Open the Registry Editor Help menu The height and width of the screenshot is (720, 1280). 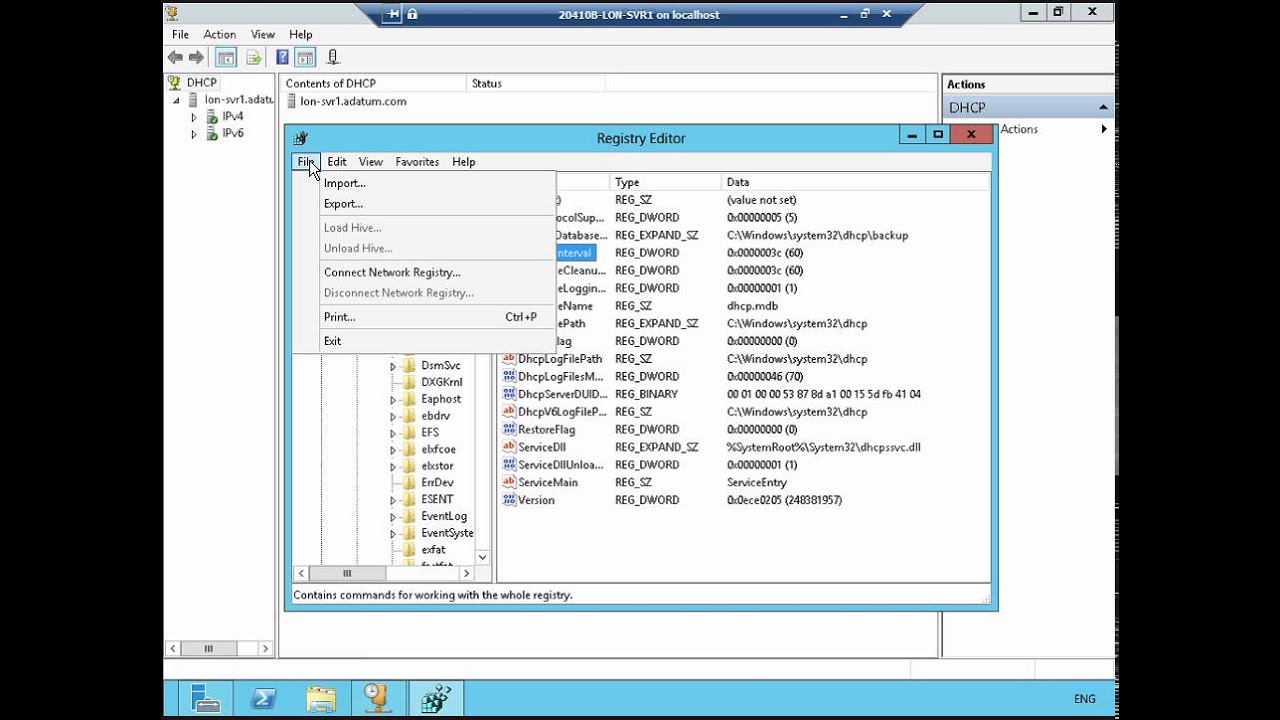[x=464, y=162]
